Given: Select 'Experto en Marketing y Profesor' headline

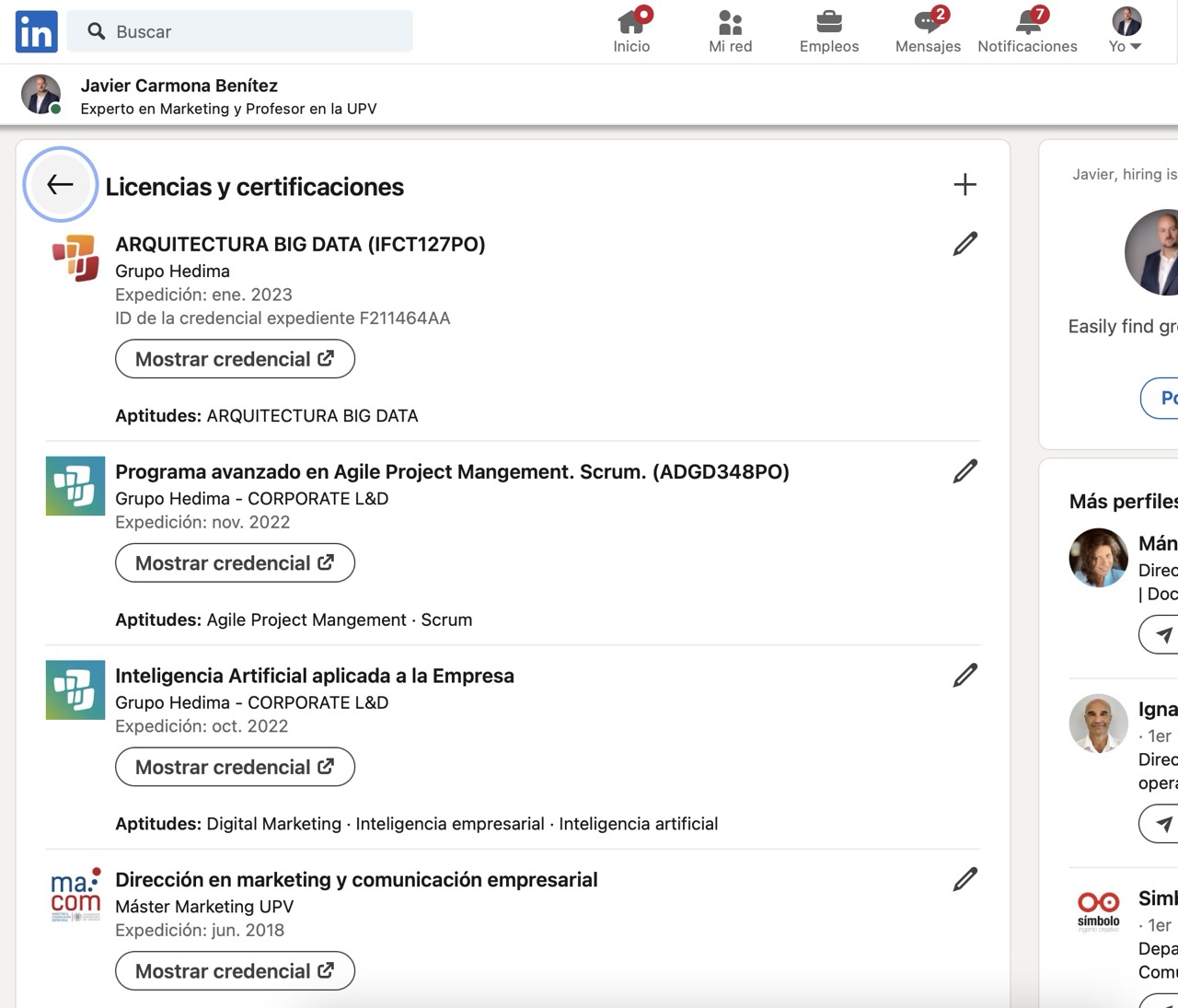Looking at the screenshot, I should [x=228, y=109].
